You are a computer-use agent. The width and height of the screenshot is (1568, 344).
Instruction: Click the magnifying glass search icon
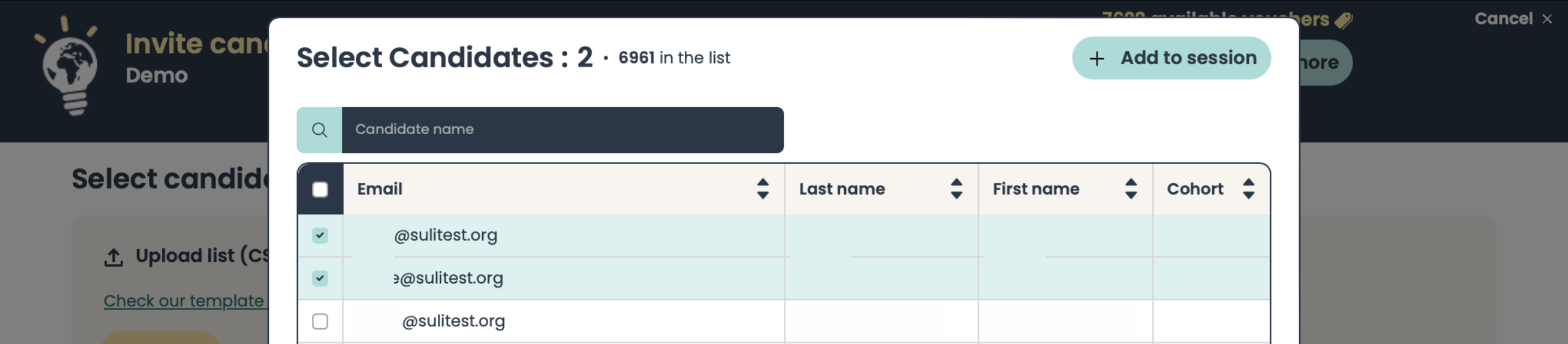coord(319,130)
